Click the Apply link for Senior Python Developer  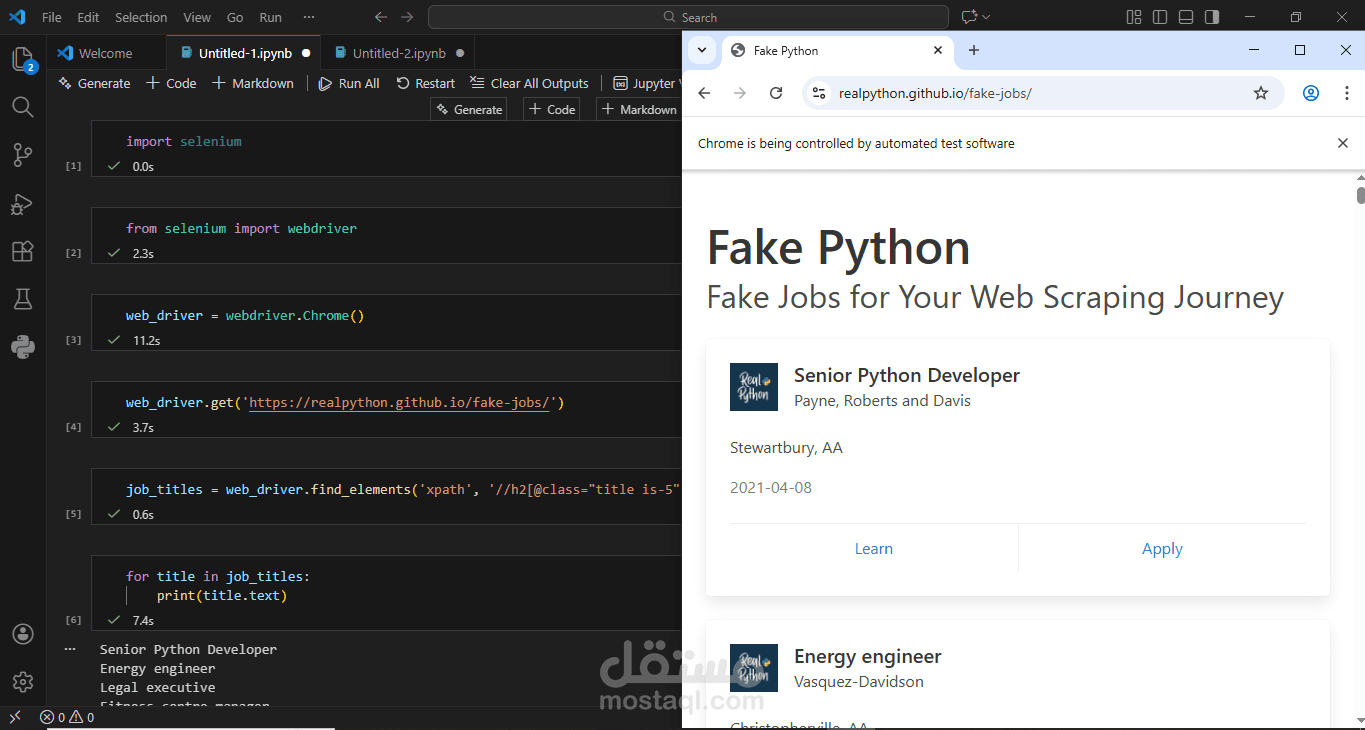tap(1162, 549)
